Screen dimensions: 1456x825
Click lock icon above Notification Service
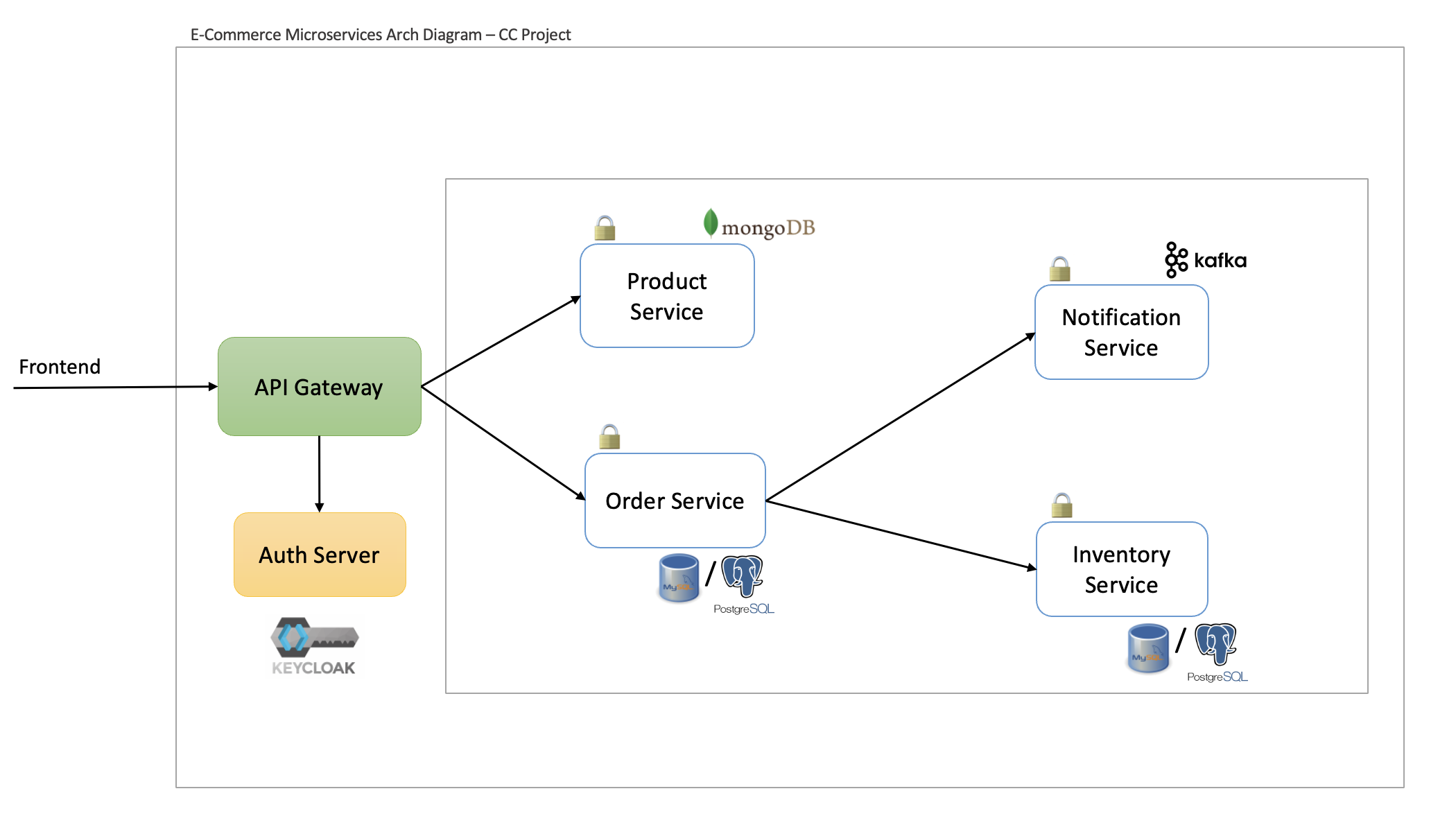pos(1059,268)
